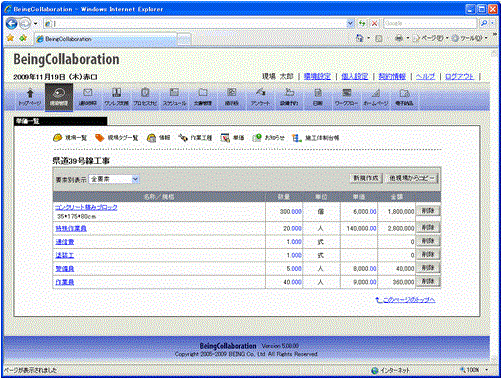Click the search magnifier icon

click(484, 23)
